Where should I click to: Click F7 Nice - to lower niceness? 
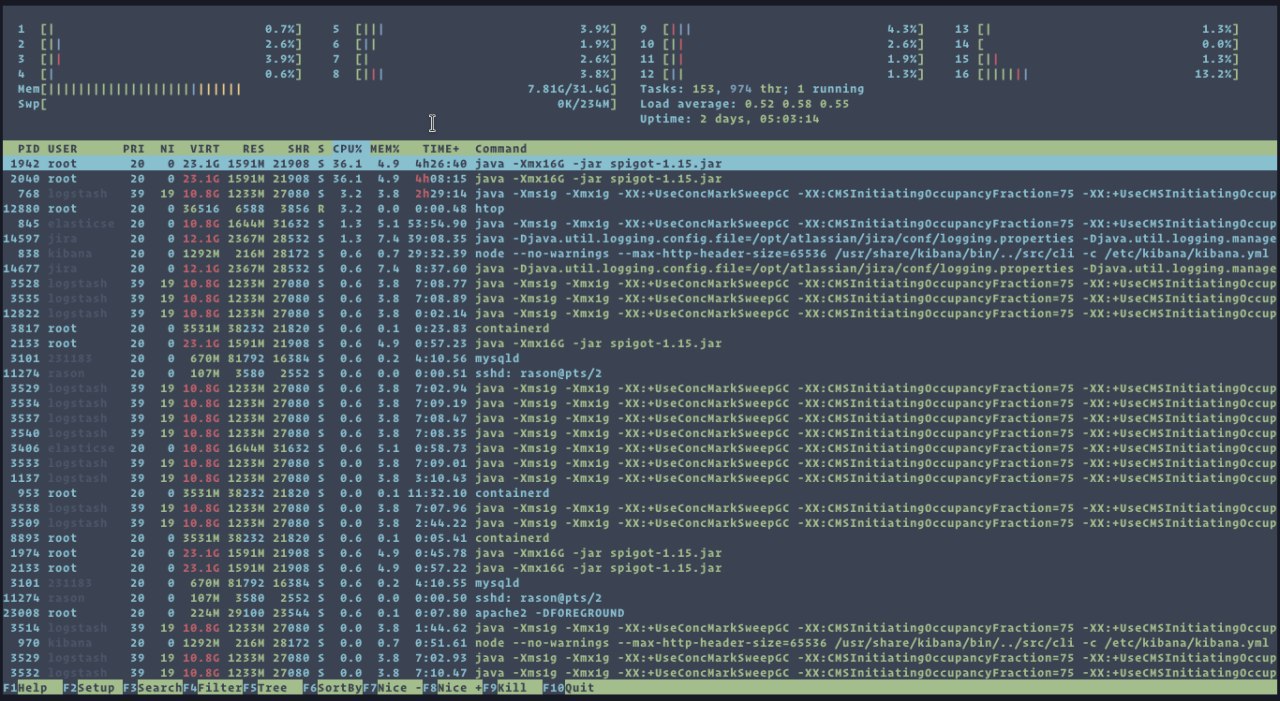[x=392, y=688]
